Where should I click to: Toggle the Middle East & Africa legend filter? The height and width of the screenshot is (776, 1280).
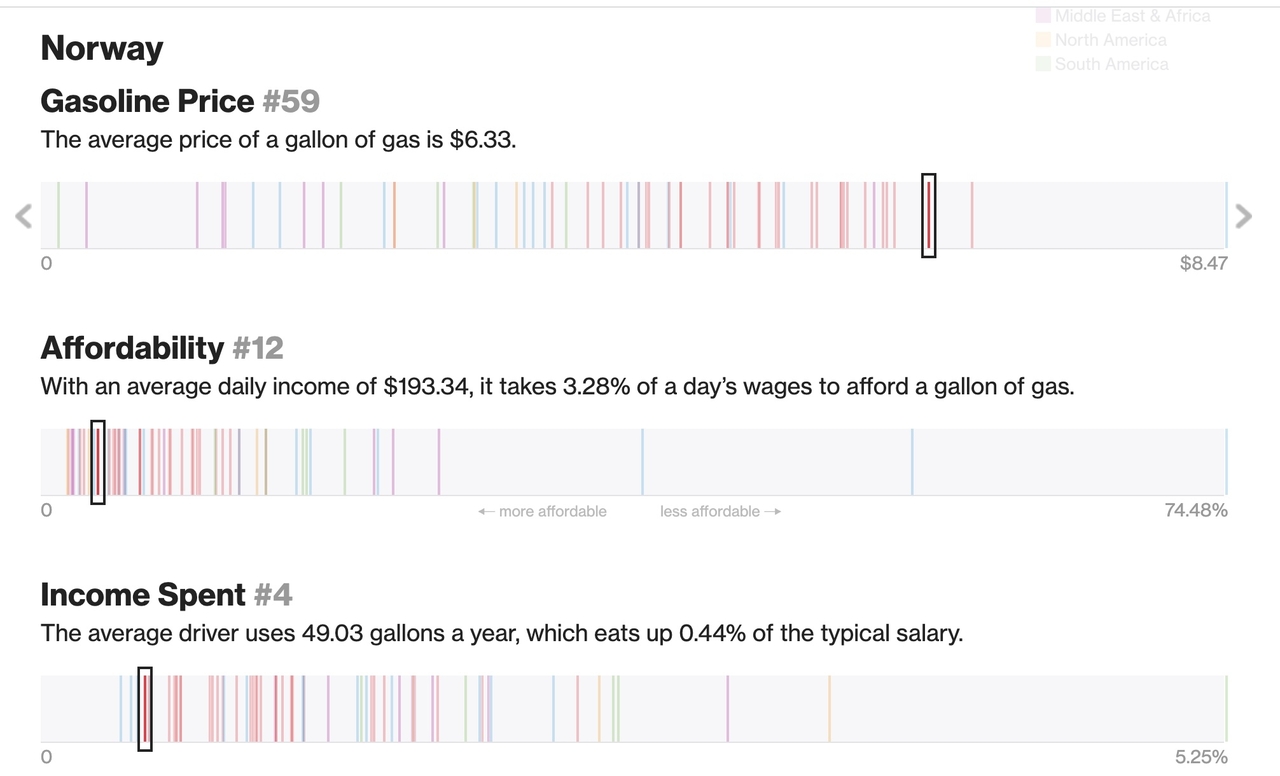coord(1122,16)
